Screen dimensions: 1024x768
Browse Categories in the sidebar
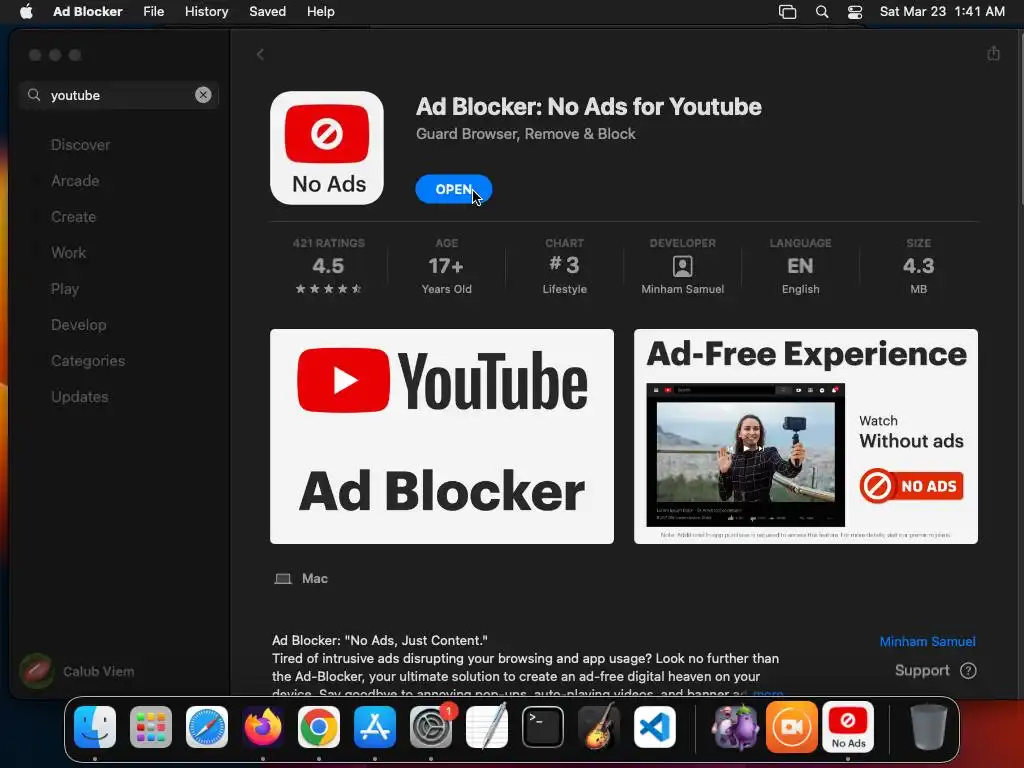tap(88, 360)
